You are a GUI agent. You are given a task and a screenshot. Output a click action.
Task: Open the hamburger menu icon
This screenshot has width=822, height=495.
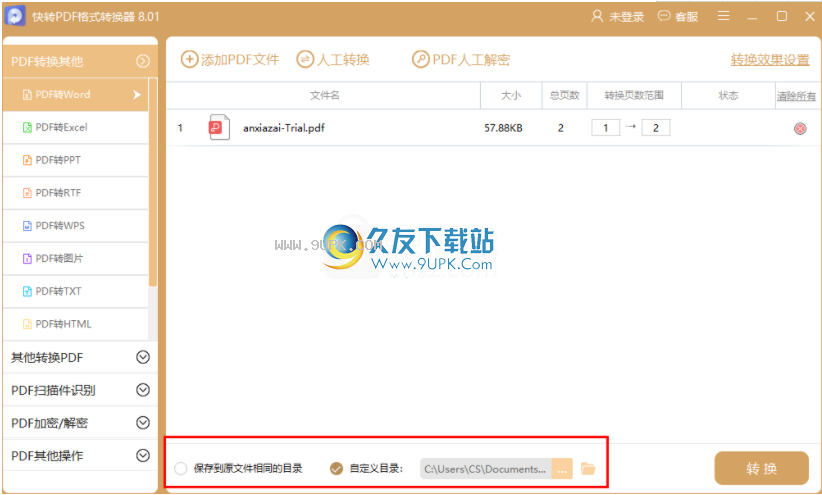coord(723,16)
